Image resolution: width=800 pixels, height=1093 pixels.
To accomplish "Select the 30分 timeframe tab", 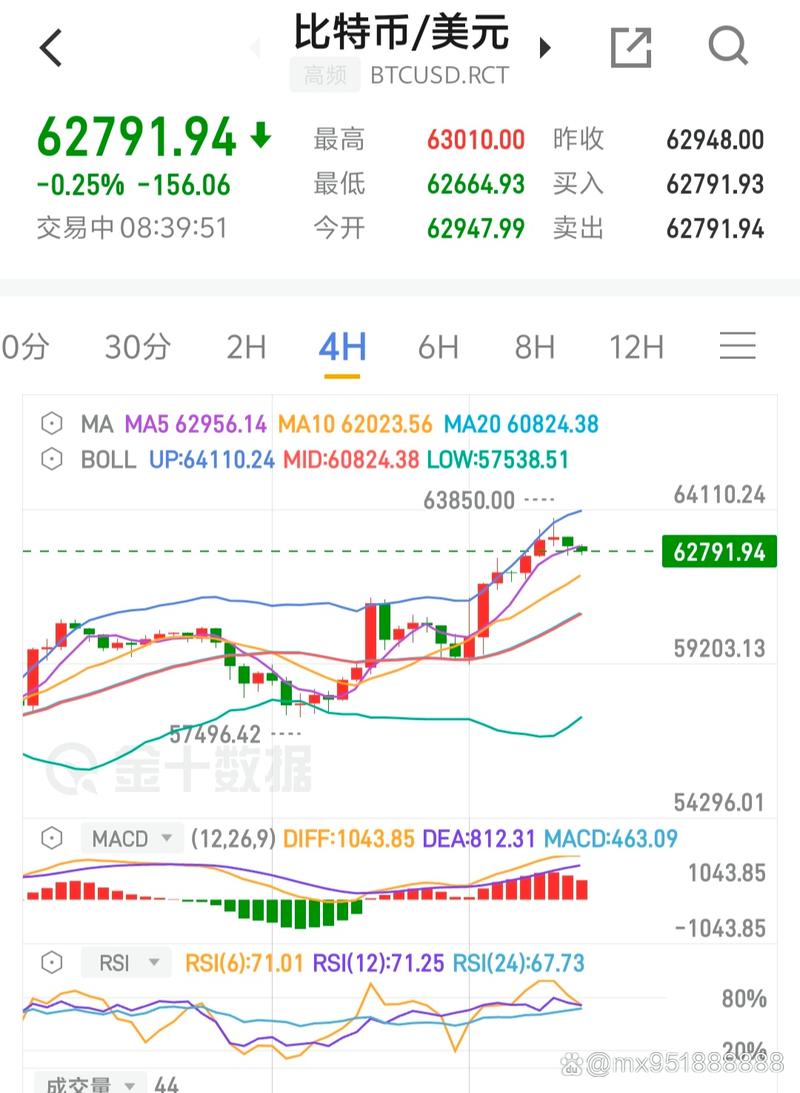I will [138, 346].
